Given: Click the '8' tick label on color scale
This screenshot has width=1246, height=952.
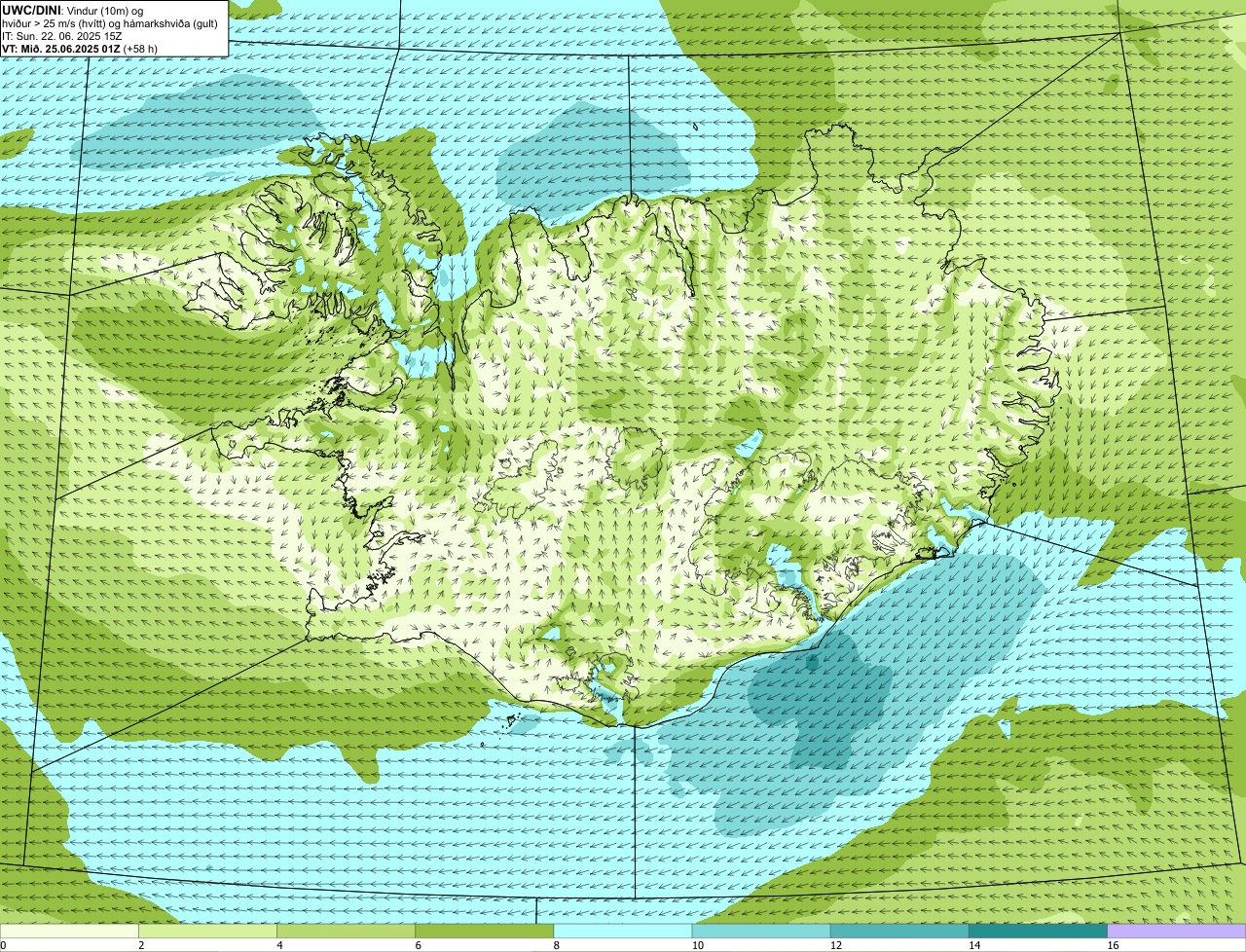Looking at the screenshot, I should pos(556,945).
